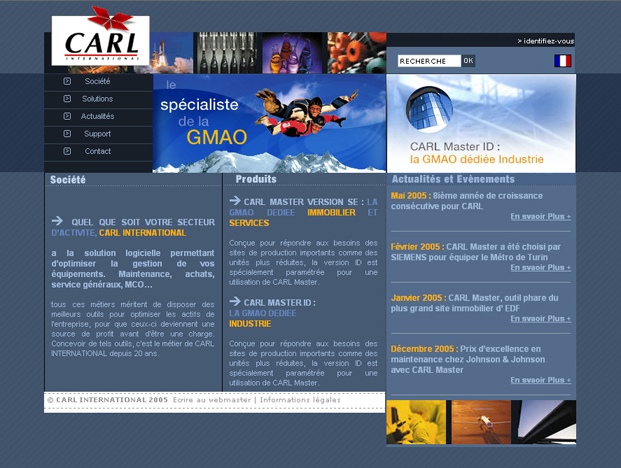Click En savoir Plus for Mai 2005 news

540,216
